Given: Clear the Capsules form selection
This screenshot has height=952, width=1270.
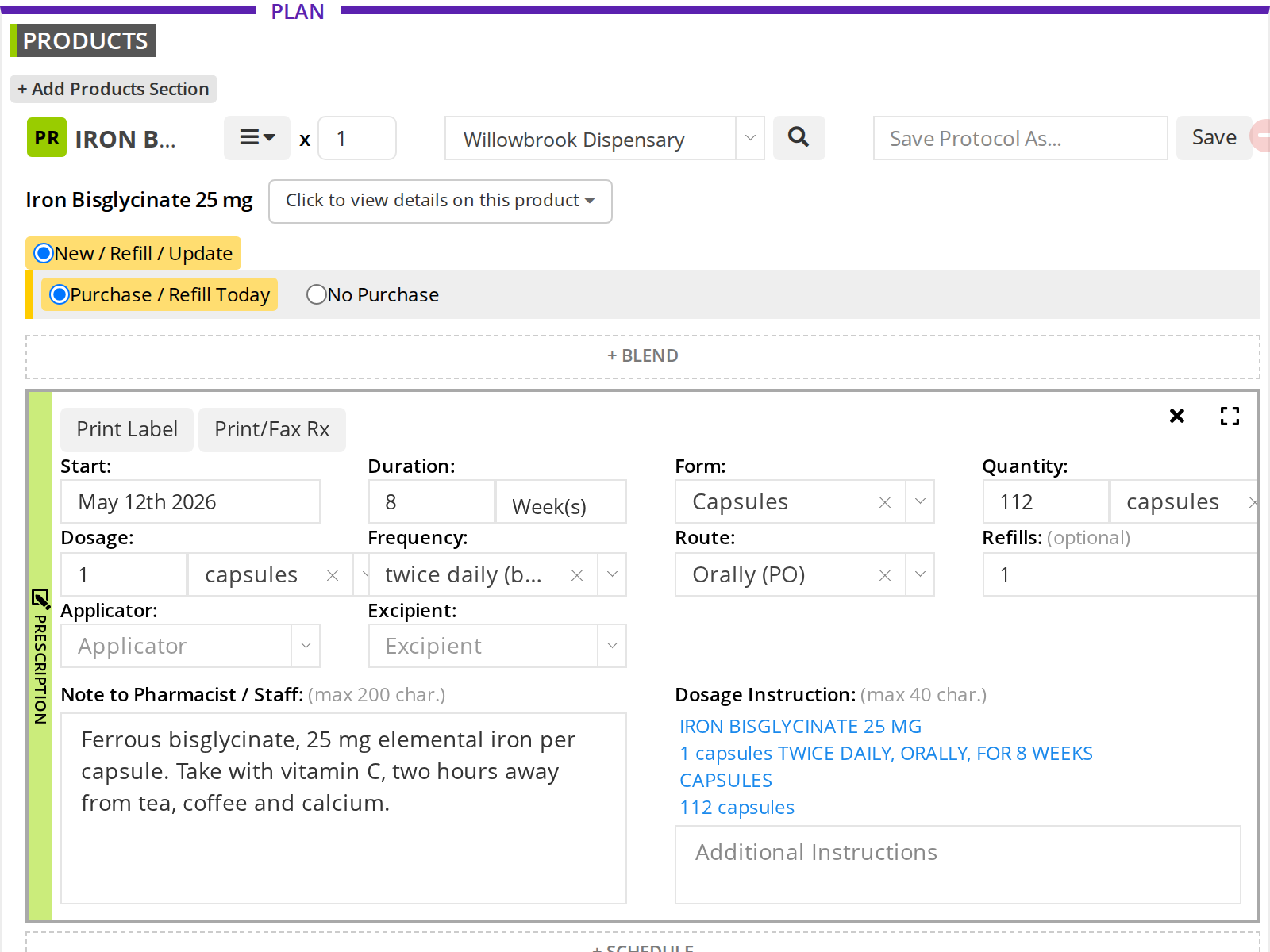Looking at the screenshot, I should [x=885, y=502].
